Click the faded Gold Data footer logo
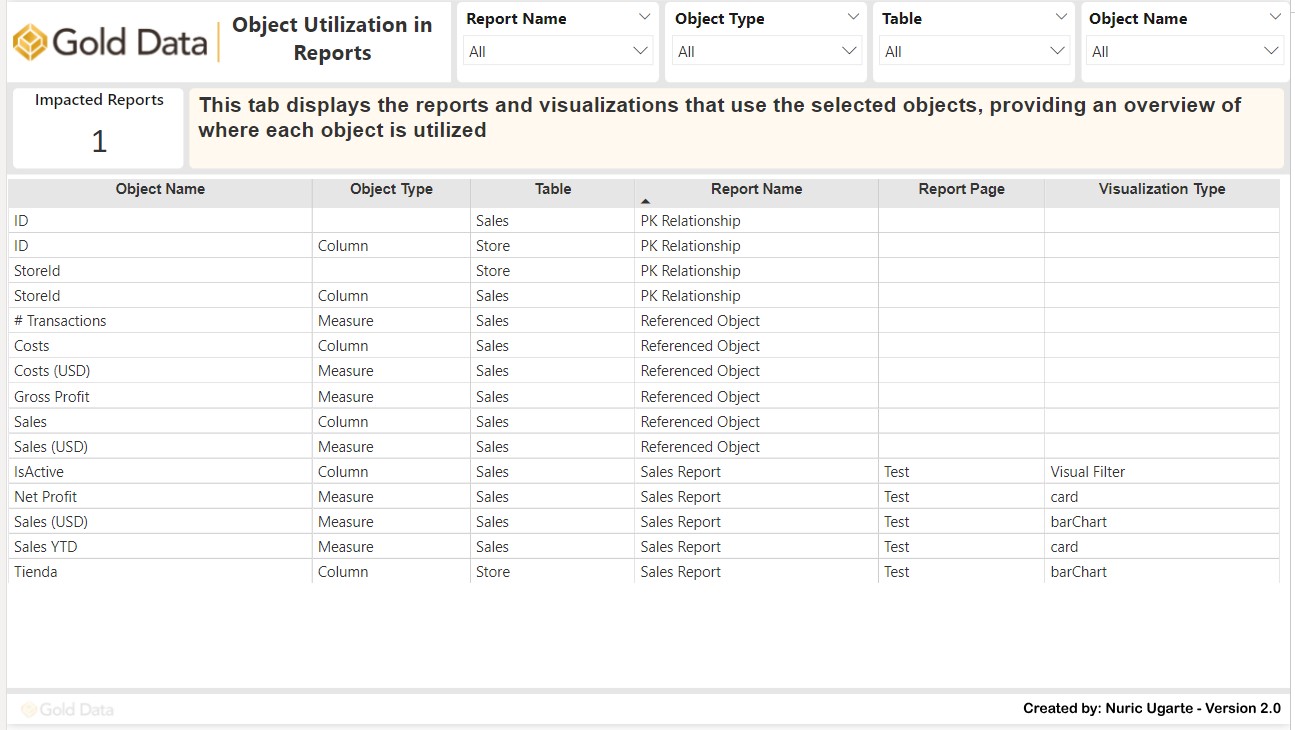 [68, 709]
